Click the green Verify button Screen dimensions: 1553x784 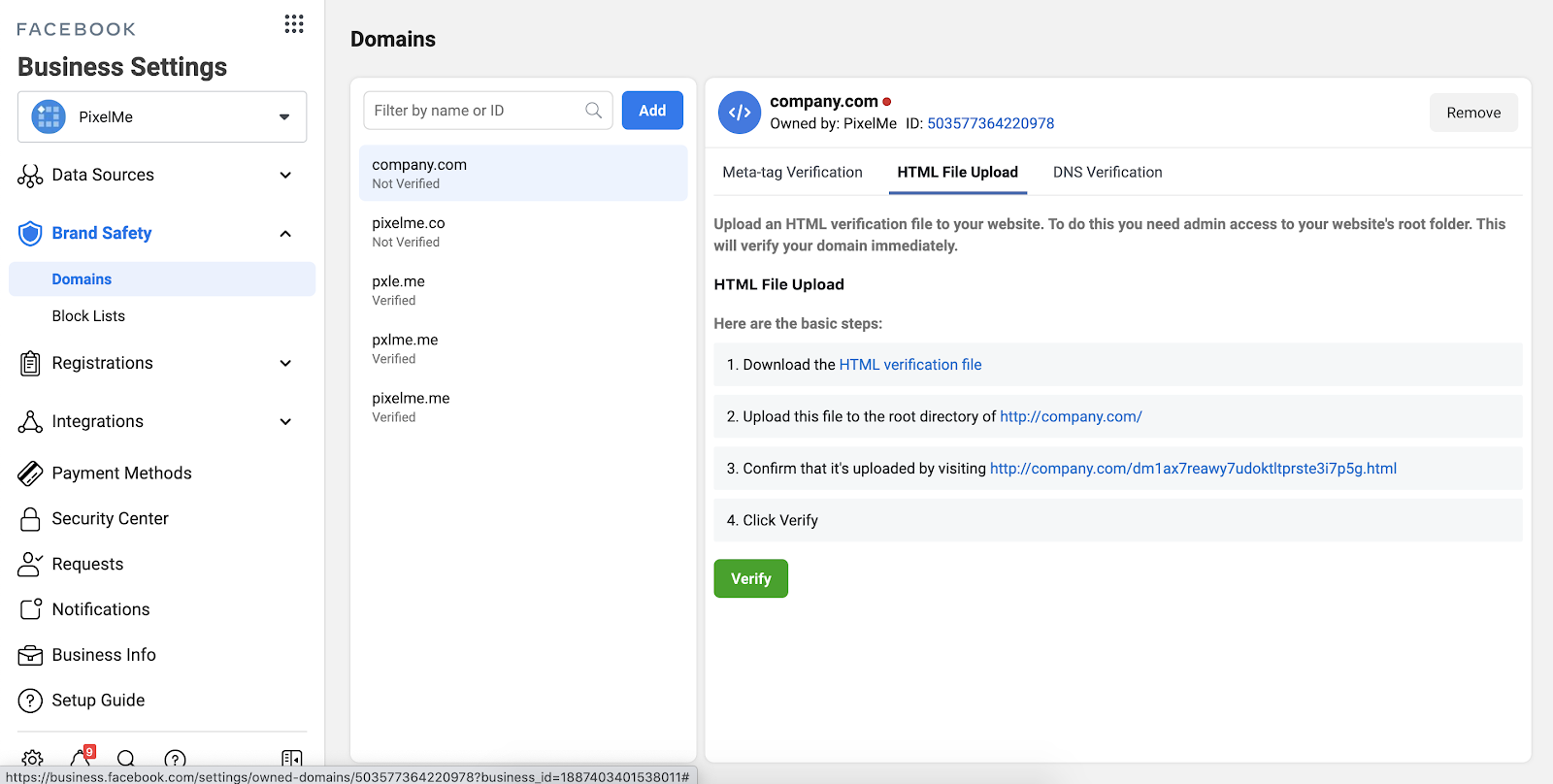pyautogui.click(x=750, y=578)
